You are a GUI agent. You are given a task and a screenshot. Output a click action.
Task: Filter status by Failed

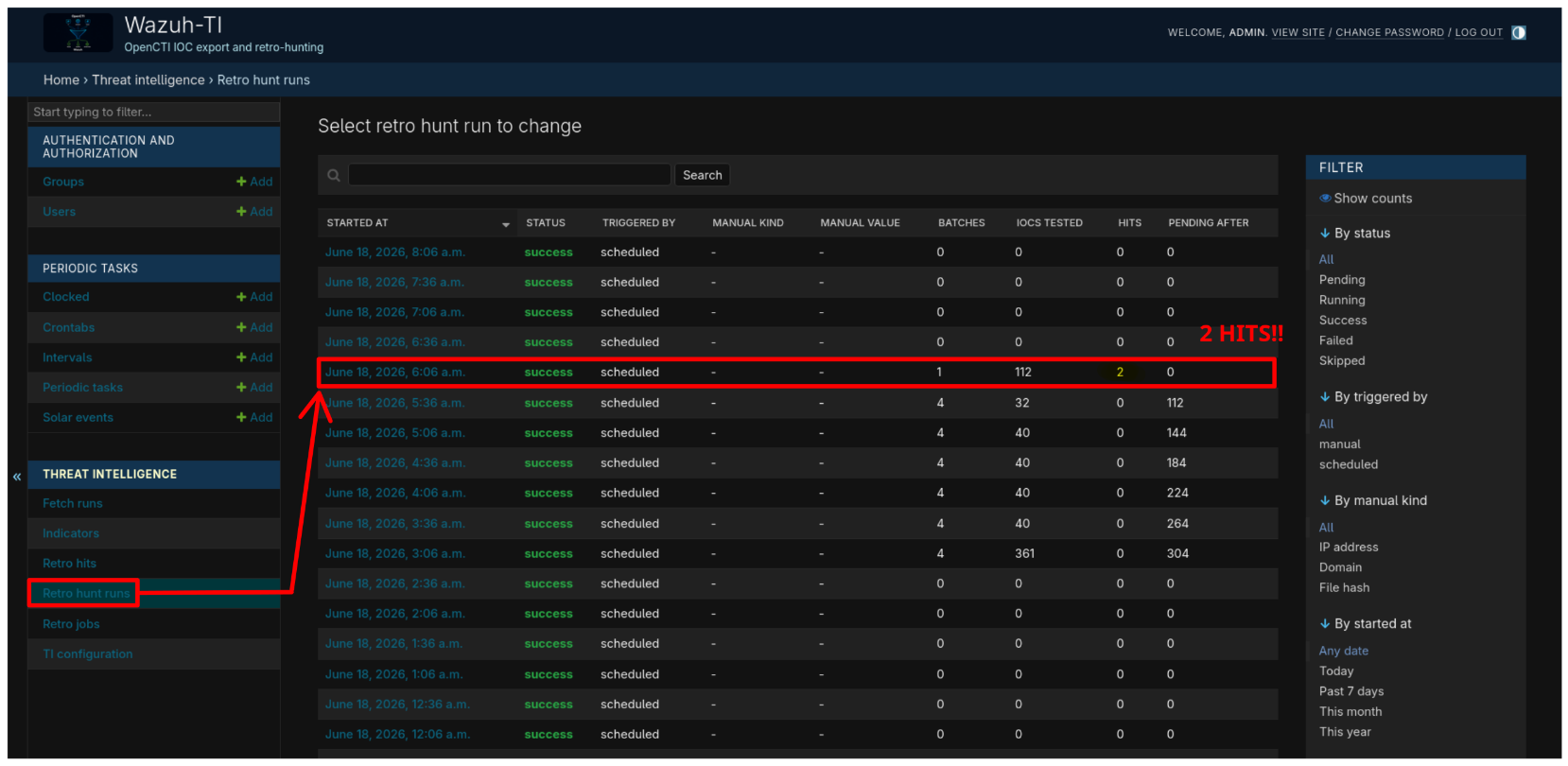tap(1335, 340)
